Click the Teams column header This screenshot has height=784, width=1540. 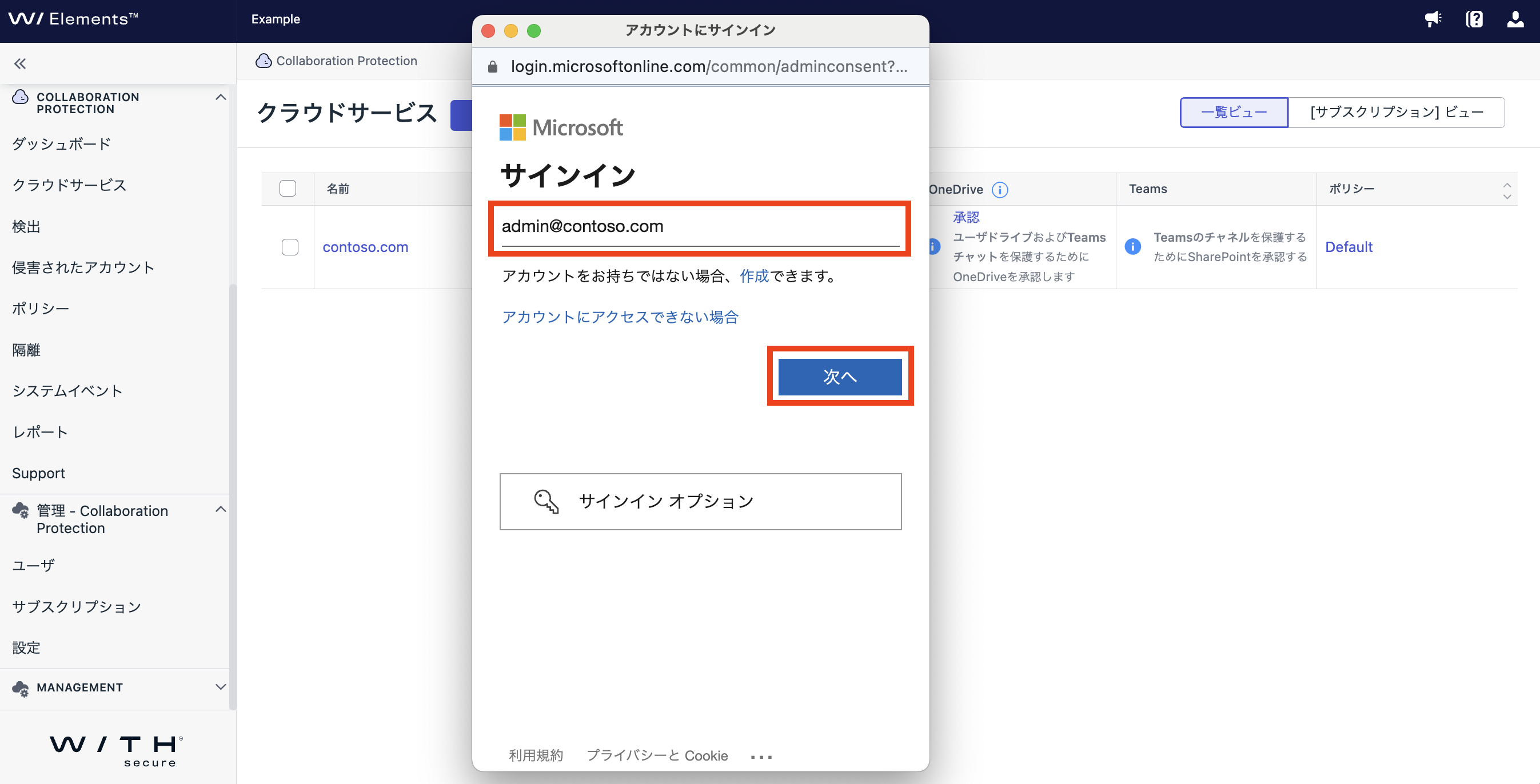click(1147, 189)
